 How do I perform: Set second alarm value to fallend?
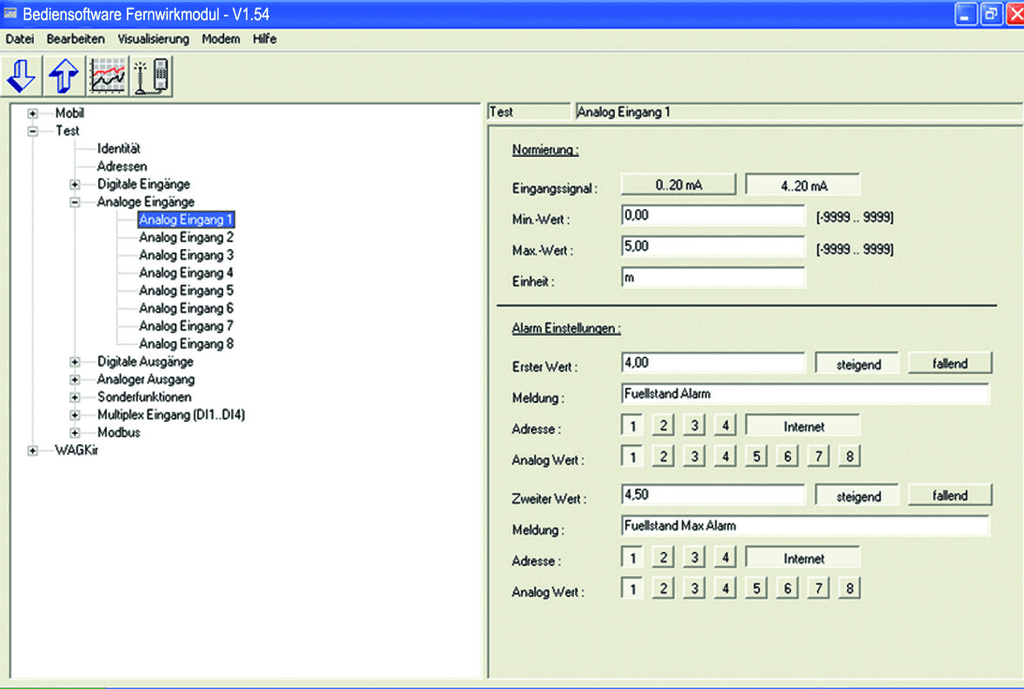pos(950,495)
